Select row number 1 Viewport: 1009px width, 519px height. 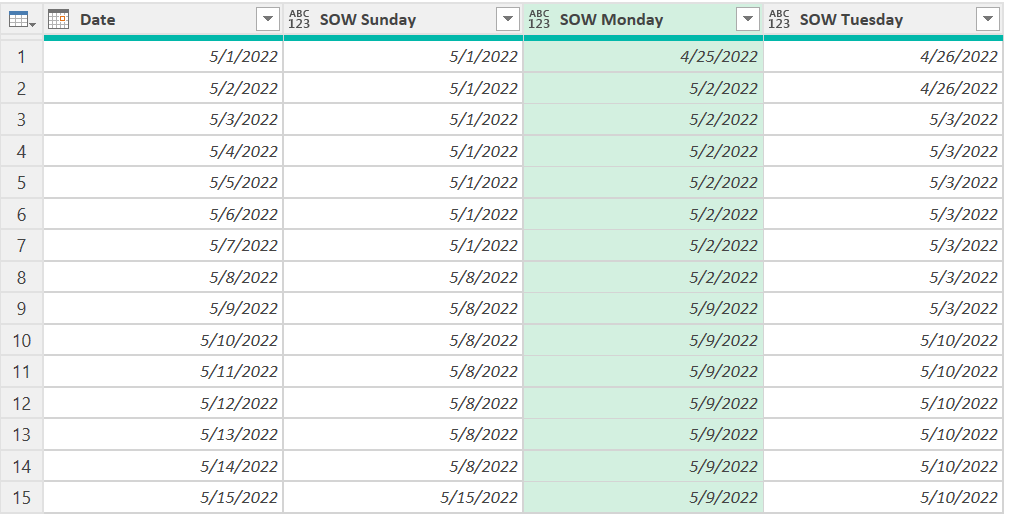click(x=21, y=57)
